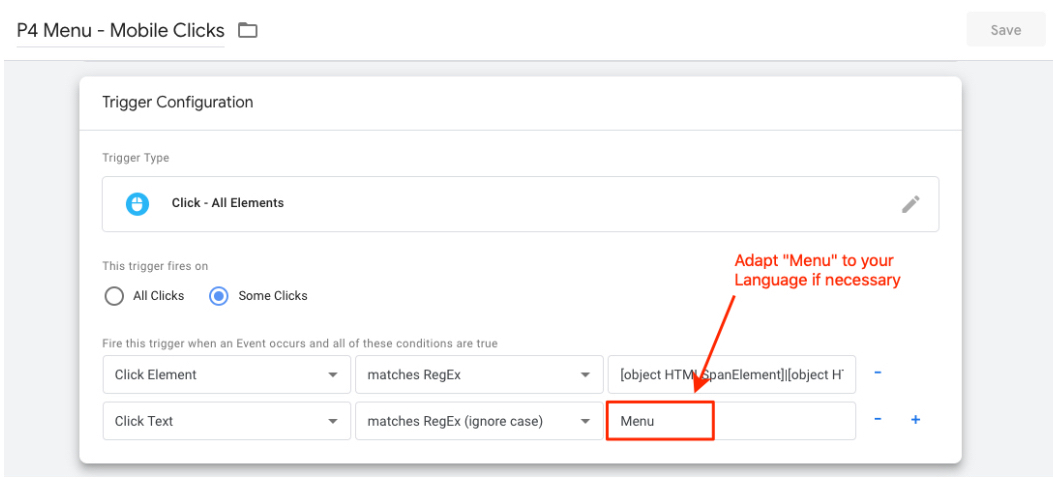Screen dimensions: 1053x479
Task: Remove the Click Text condition with minus
Action: click(x=877, y=420)
